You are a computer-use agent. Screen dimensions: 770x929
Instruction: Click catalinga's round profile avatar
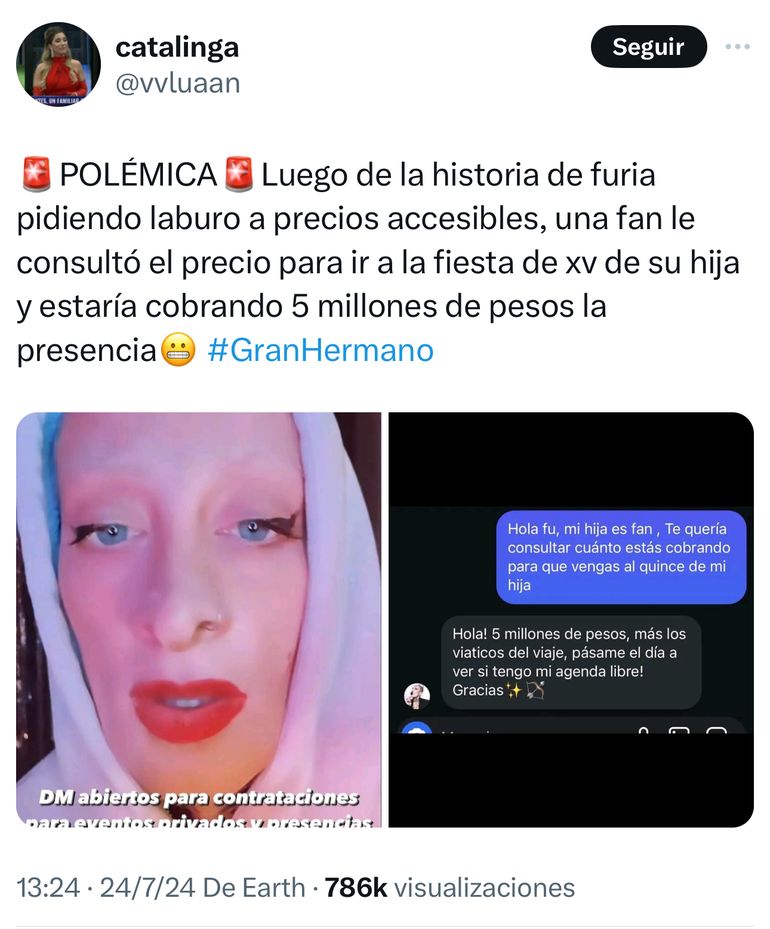(x=58, y=65)
